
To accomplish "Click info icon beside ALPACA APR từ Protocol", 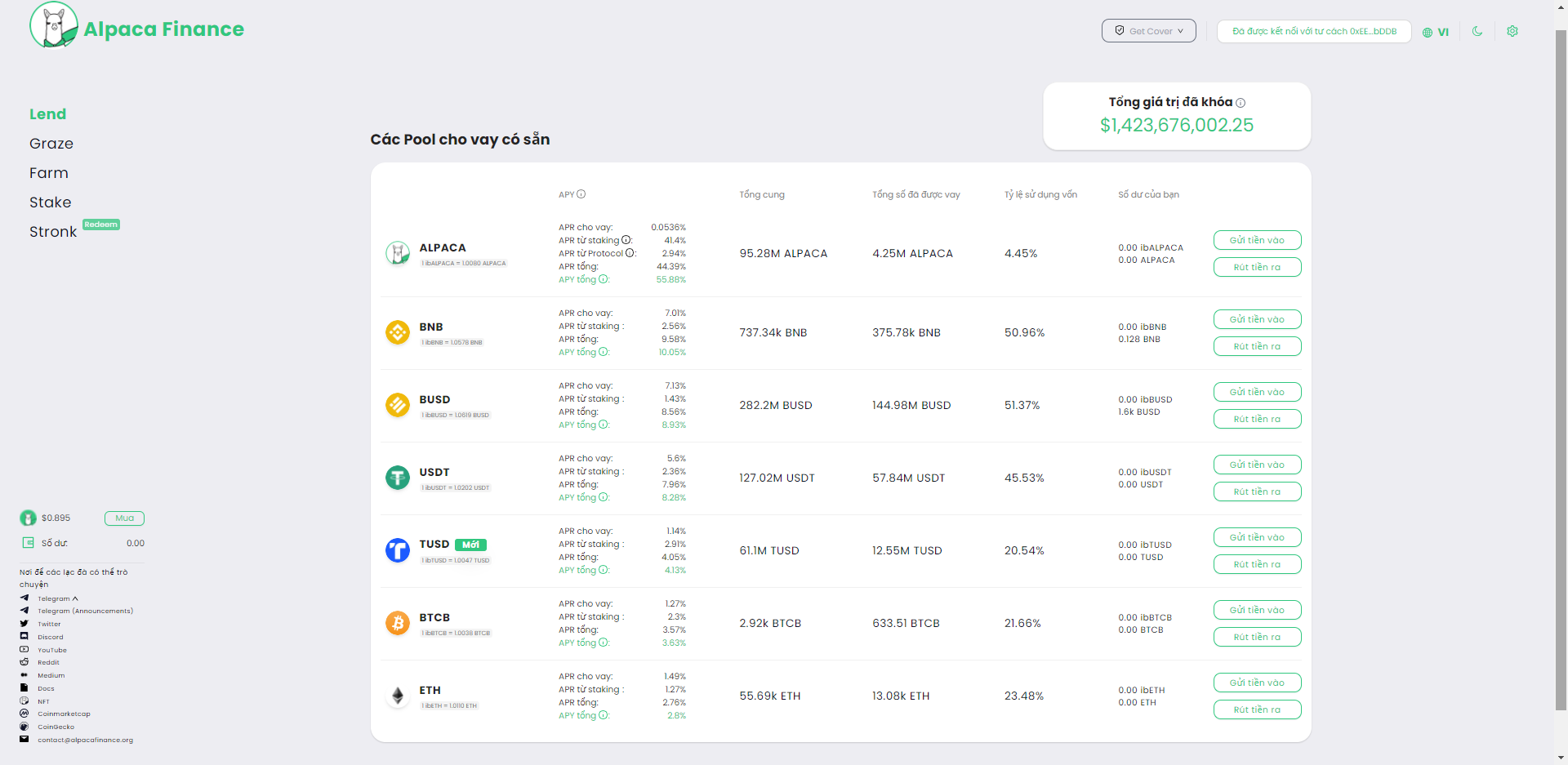I will [x=630, y=253].
